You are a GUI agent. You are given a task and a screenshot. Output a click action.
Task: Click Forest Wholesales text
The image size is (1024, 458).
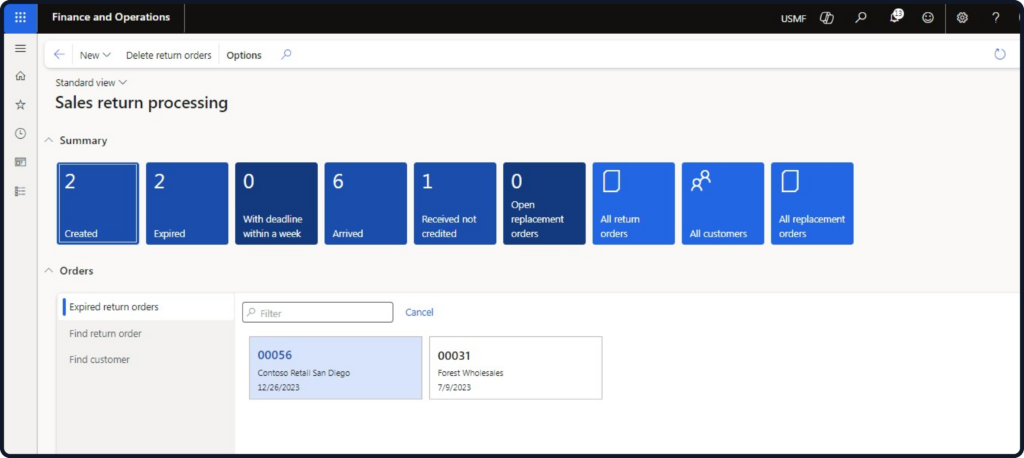coord(471,373)
